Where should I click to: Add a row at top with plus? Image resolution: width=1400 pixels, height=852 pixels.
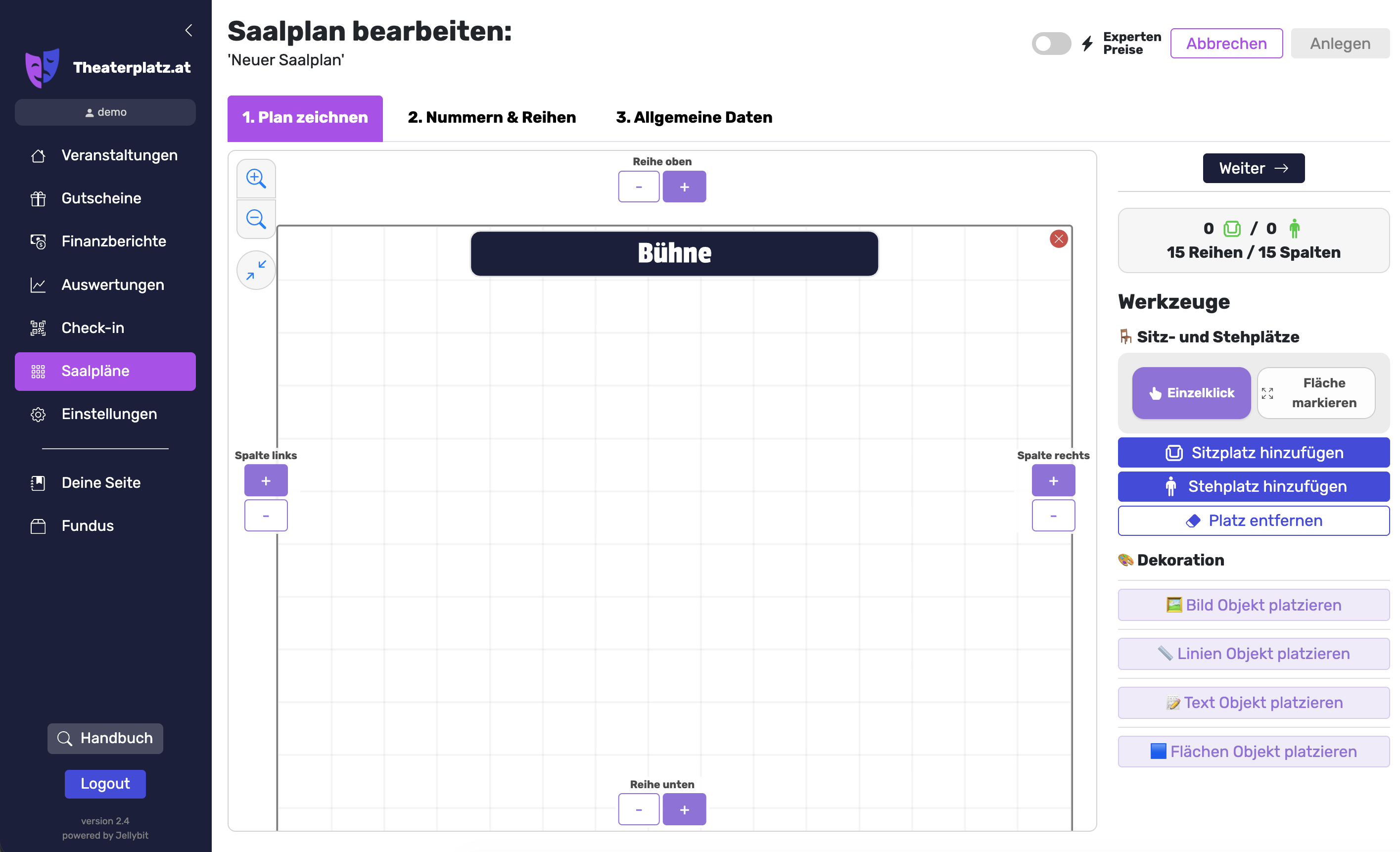[684, 187]
